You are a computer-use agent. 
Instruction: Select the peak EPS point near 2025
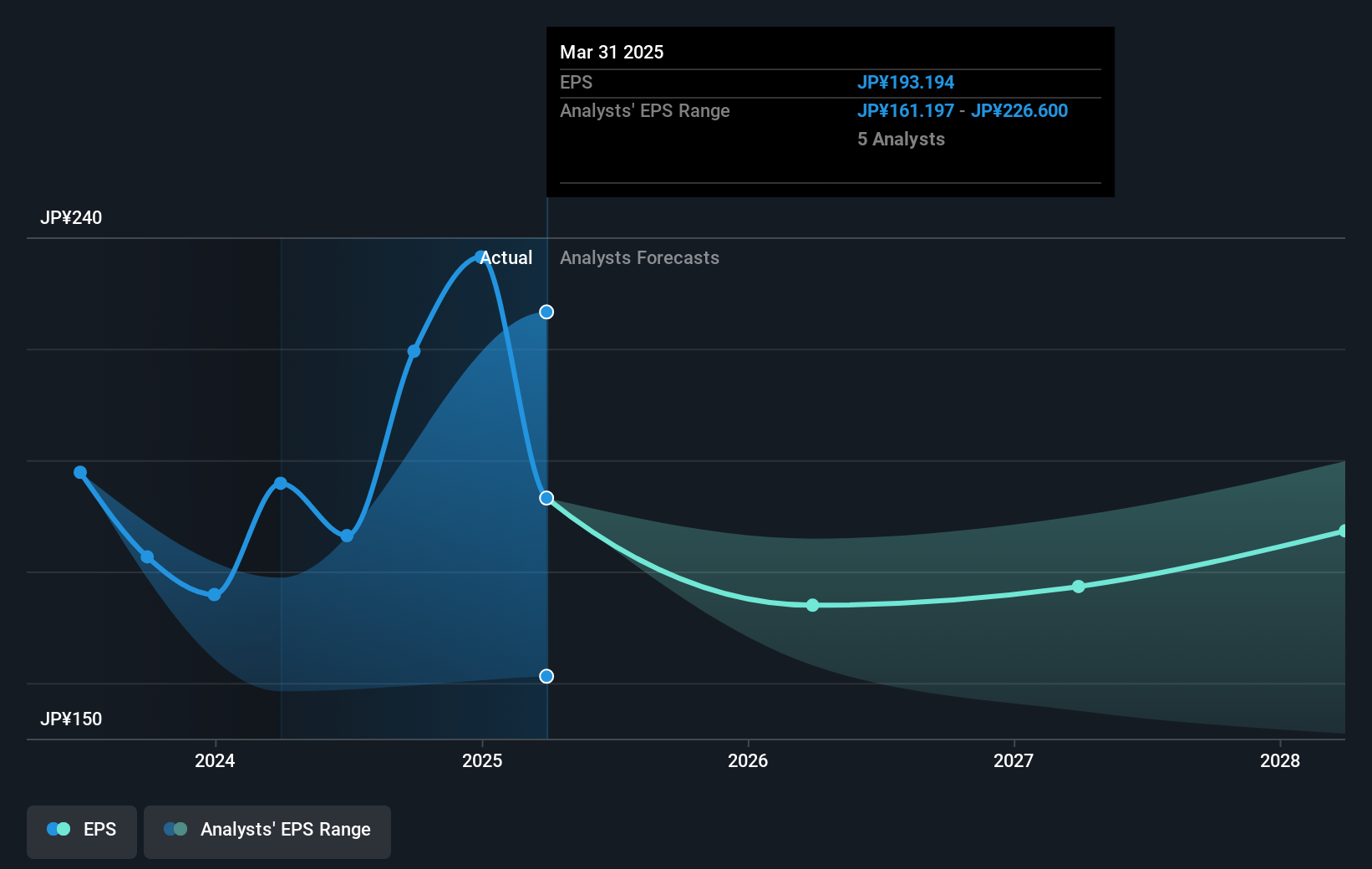pyautogui.click(x=480, y=257)
